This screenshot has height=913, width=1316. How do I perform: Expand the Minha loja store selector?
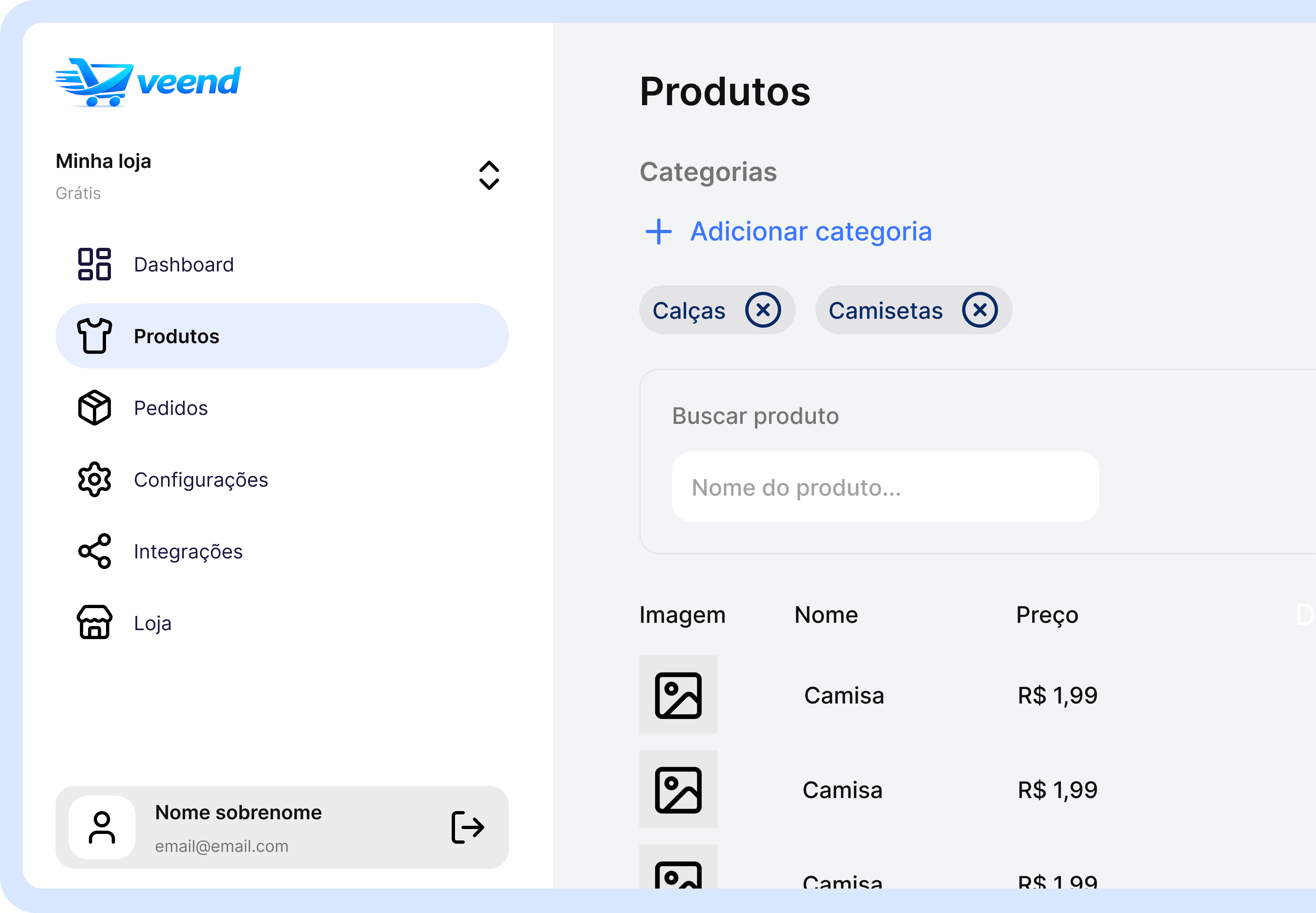489,175
